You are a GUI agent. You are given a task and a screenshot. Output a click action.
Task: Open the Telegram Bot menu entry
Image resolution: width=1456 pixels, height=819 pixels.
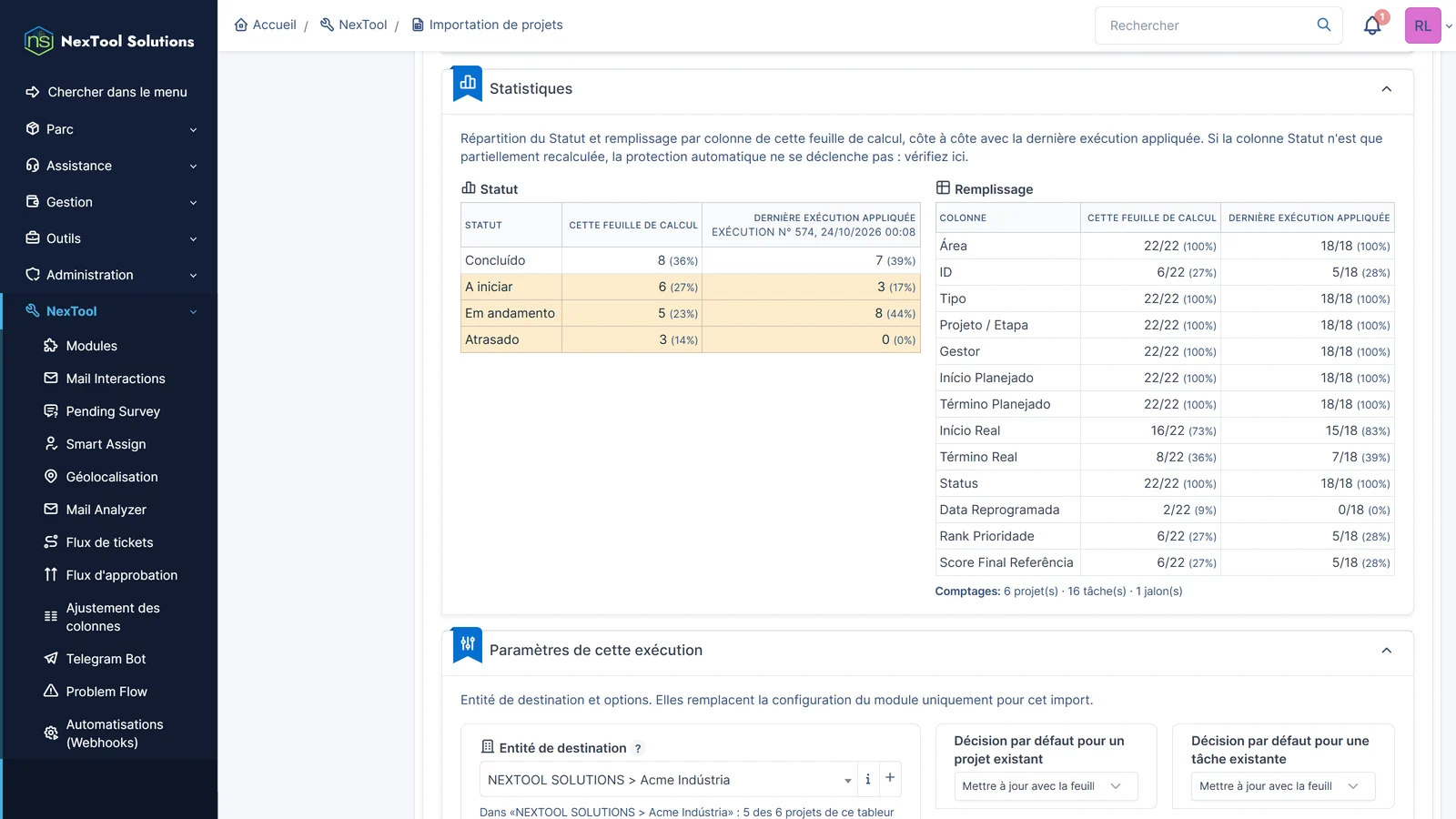pyautogui.click(x=106, y=659)
